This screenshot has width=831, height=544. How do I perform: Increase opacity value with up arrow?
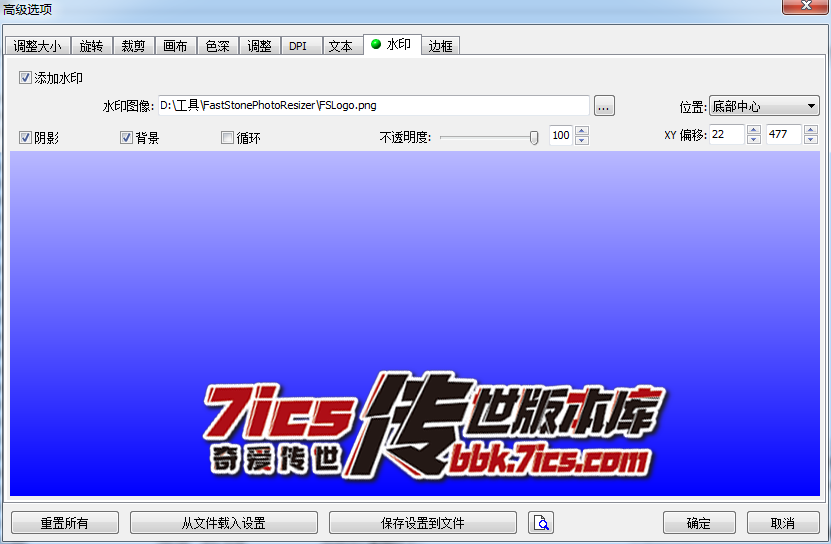point(582,130)
